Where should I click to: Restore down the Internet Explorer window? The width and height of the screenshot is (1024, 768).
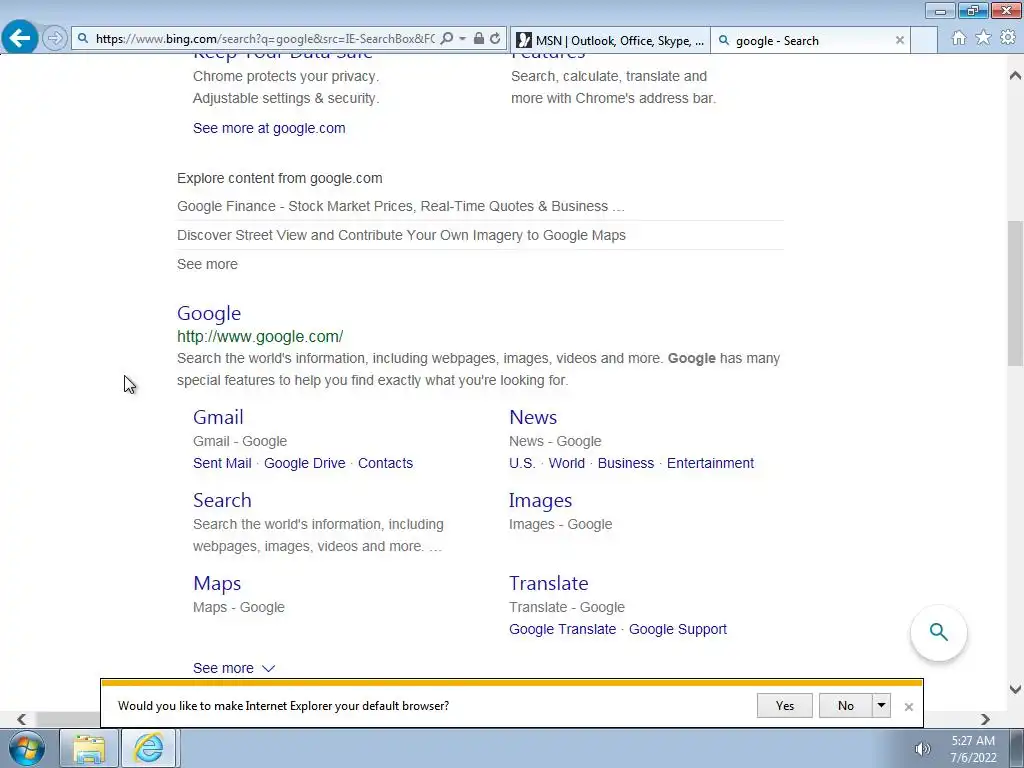point(973,10)
